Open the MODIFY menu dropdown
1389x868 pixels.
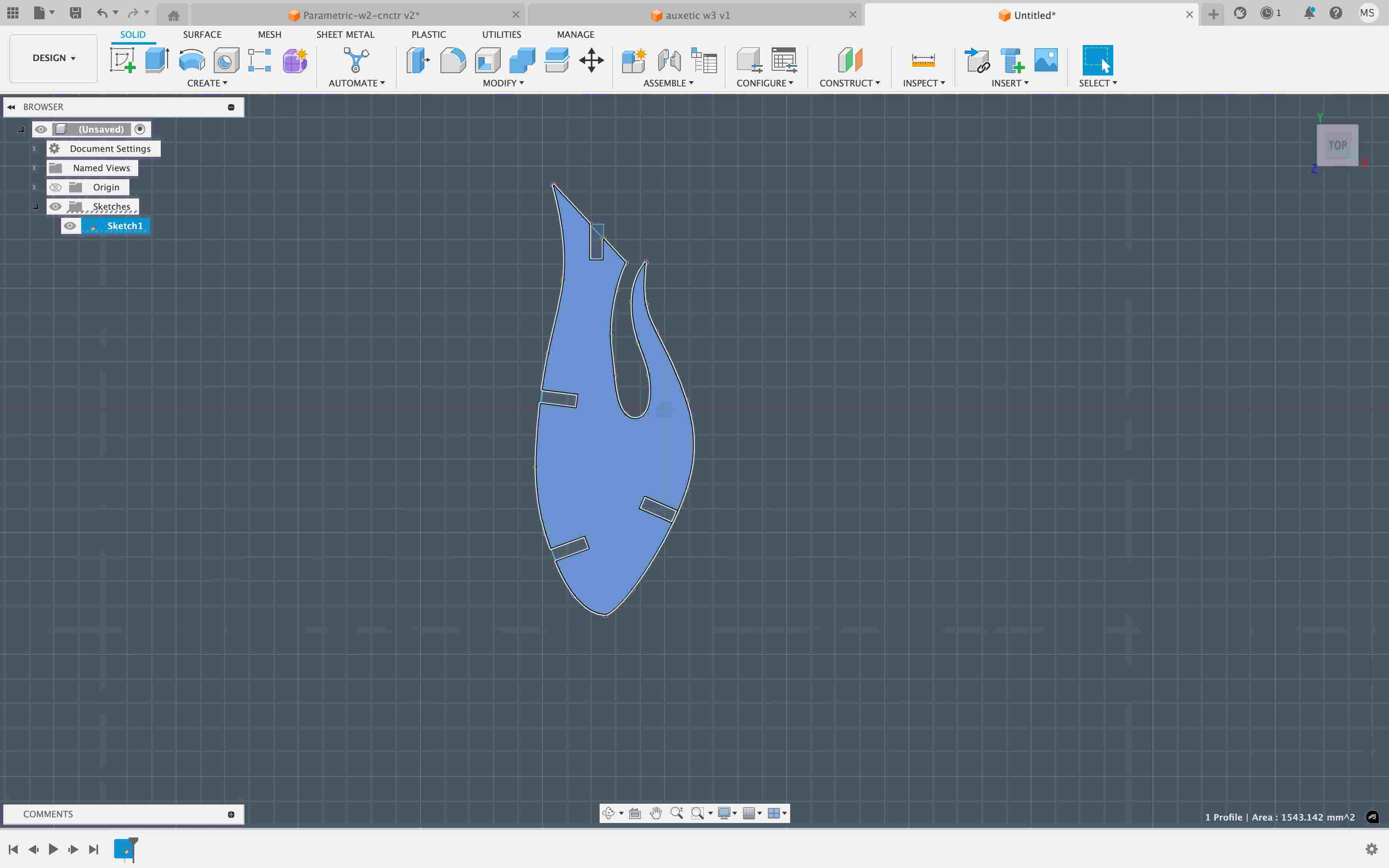point(503,83)
